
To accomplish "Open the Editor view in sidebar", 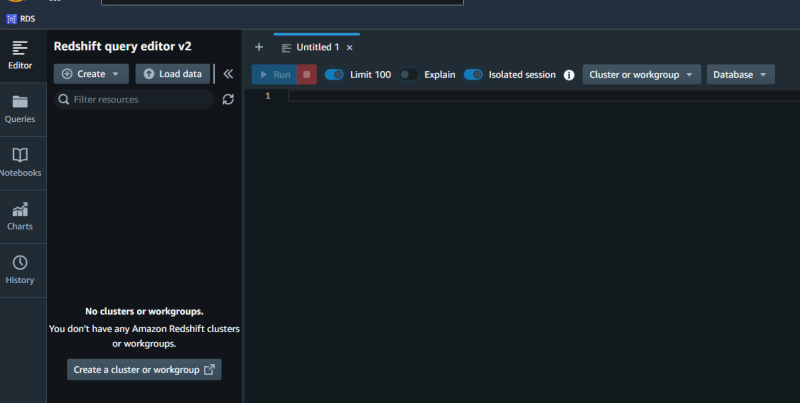I will (x=20, y=55).
